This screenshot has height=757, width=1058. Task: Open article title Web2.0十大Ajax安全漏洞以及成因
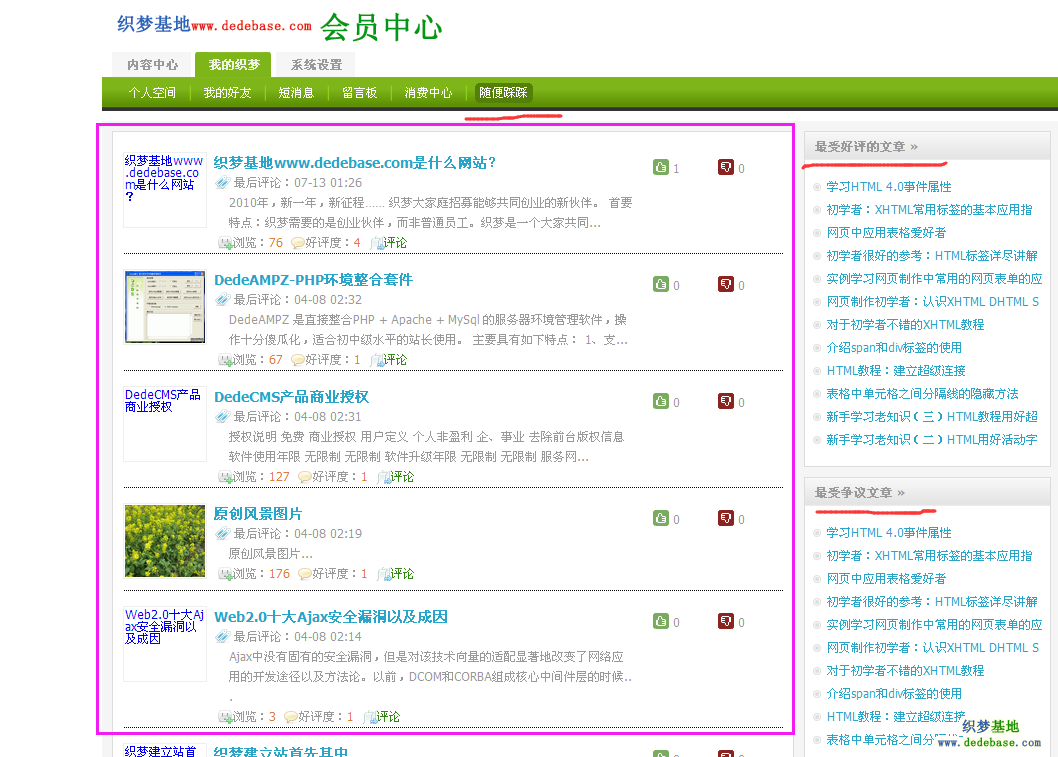click(331, 617)
